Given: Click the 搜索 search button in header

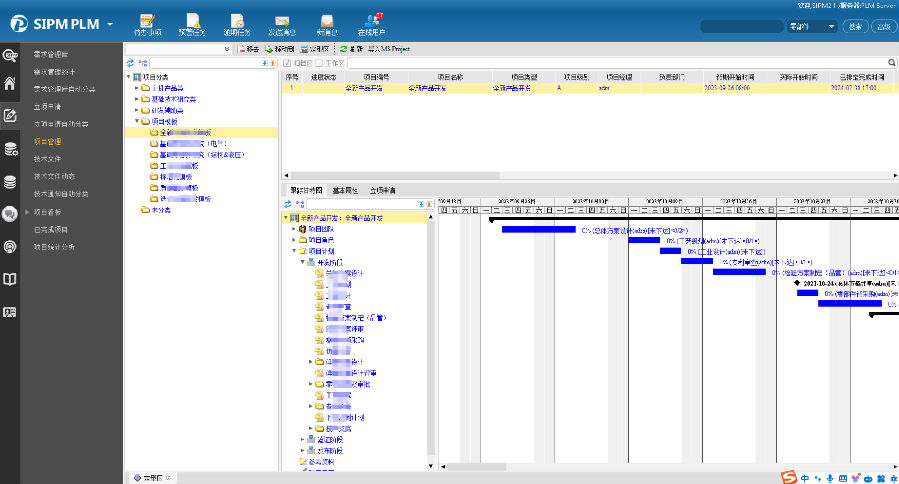Looking at the screenshot, I should tap(856, 27).
